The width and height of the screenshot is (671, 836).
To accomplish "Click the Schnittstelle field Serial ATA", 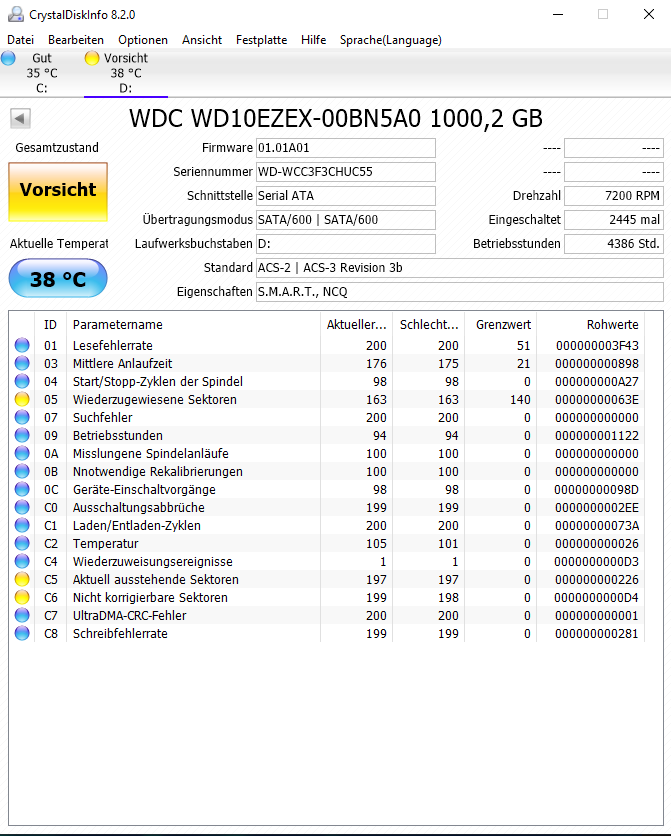I will 346,196.
